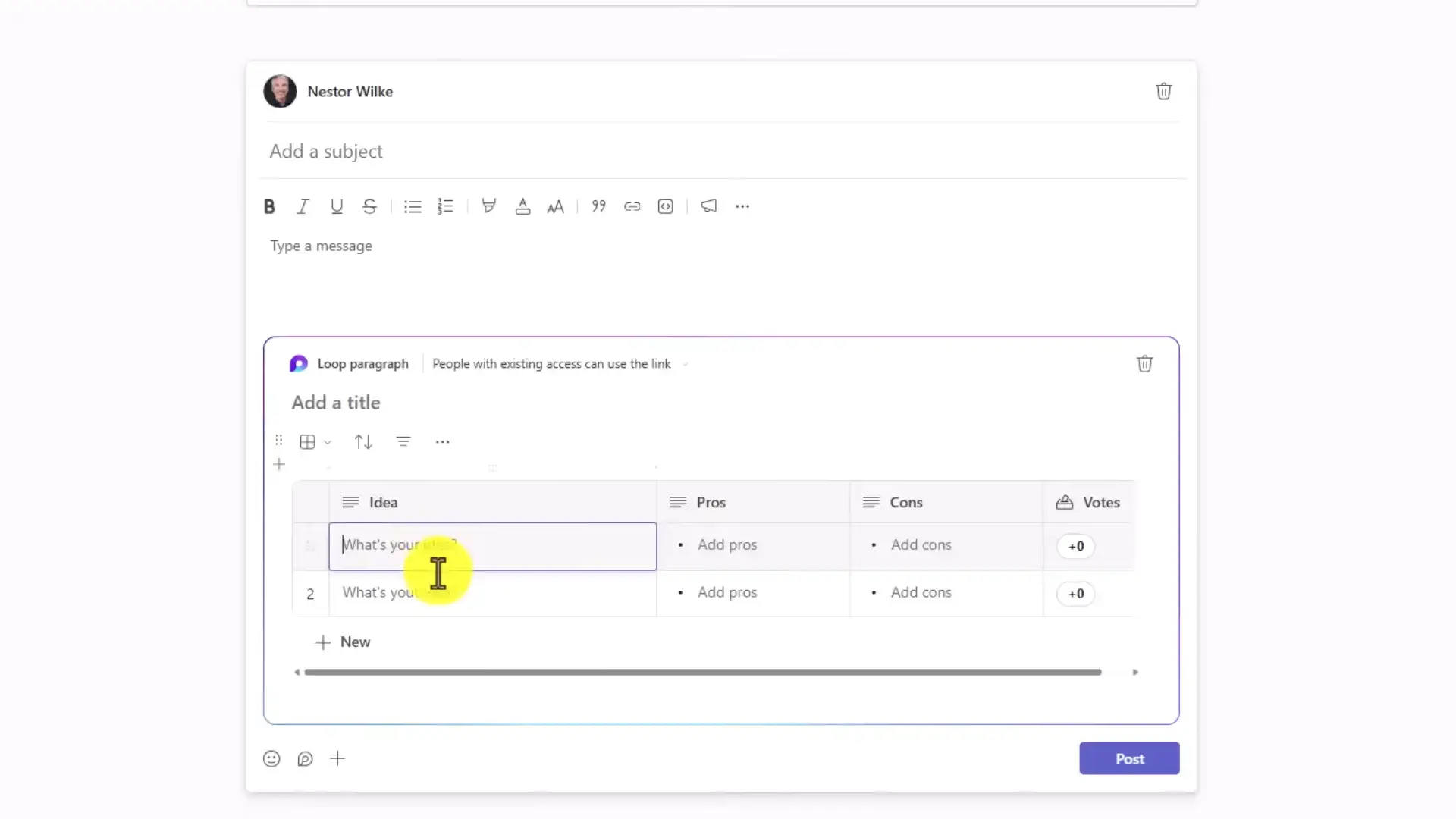Viewport: 1456px width, 819px height.
Task: Open the table view switcher dropdown
Action: [x=315, y=442]
